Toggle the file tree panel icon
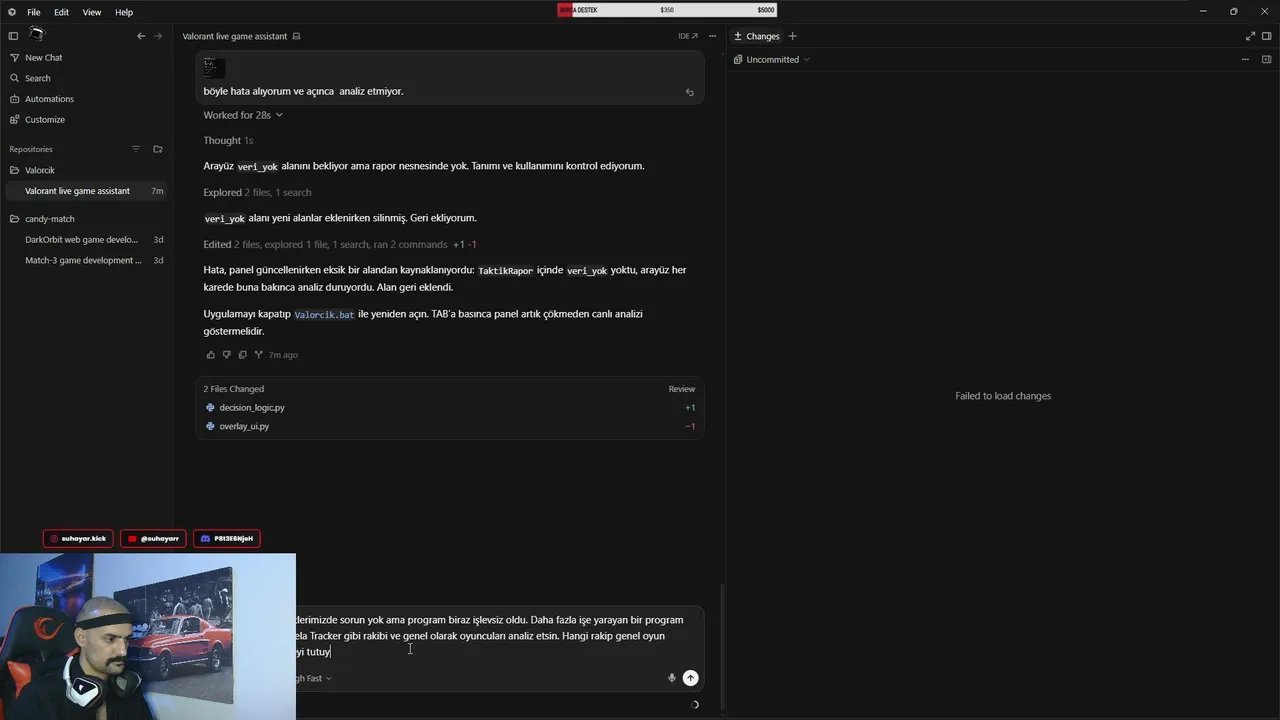 (1266, 60)
